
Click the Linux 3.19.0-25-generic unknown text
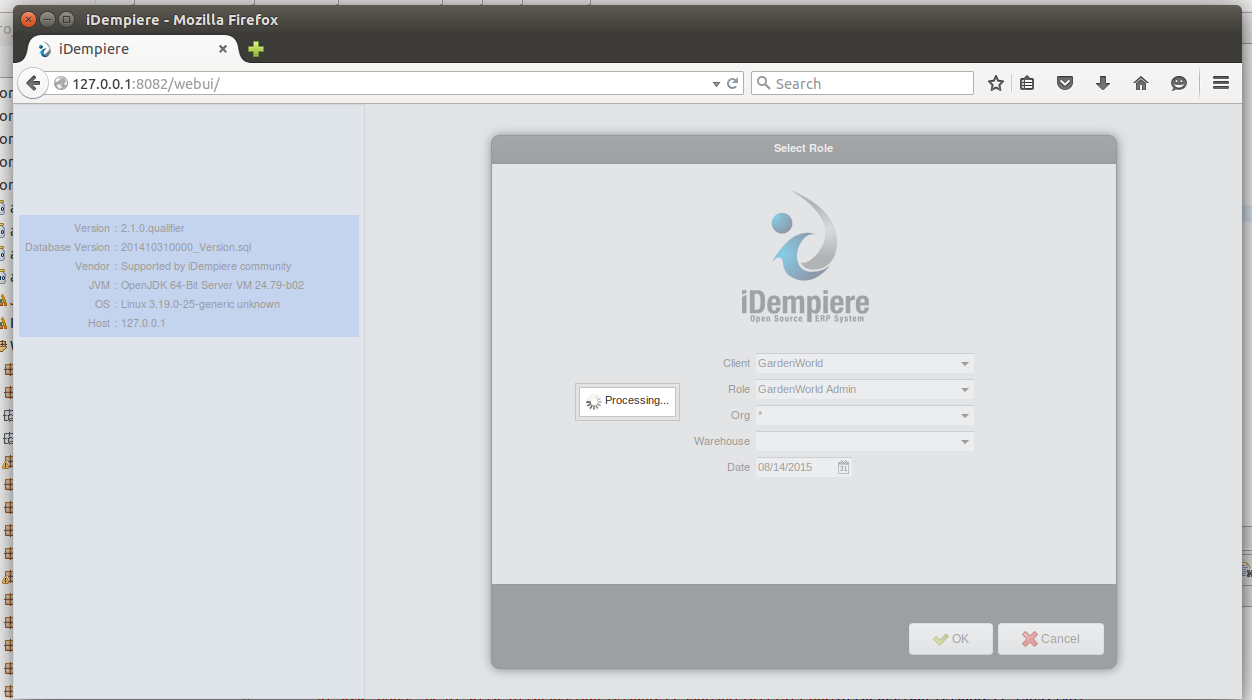click(x=200, y=304)
